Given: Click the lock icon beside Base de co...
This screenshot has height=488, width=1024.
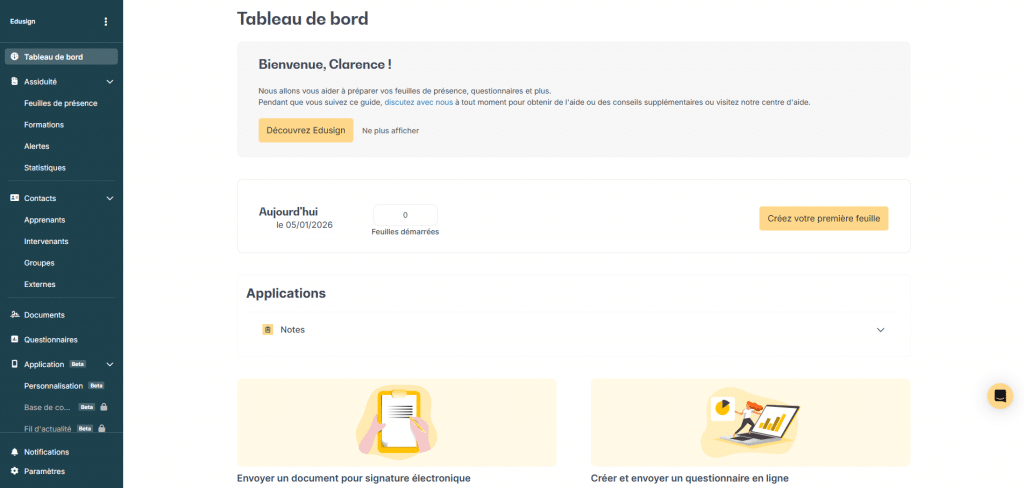Looking at the screenshot, I should pos(103,407).
